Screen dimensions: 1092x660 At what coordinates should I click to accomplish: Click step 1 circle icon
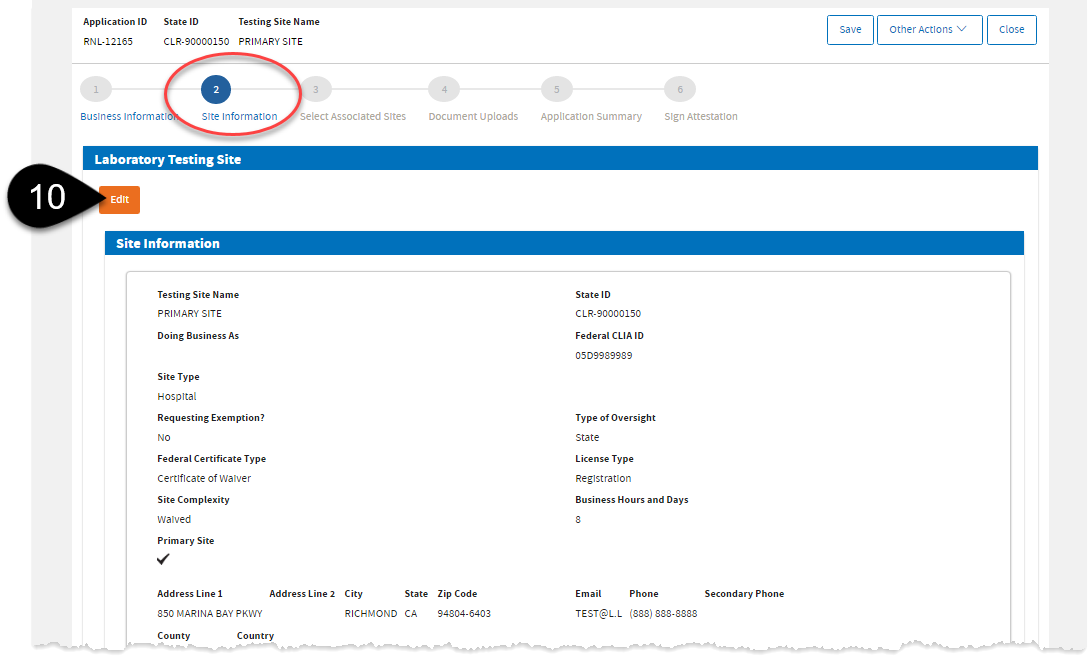[96, 90]
